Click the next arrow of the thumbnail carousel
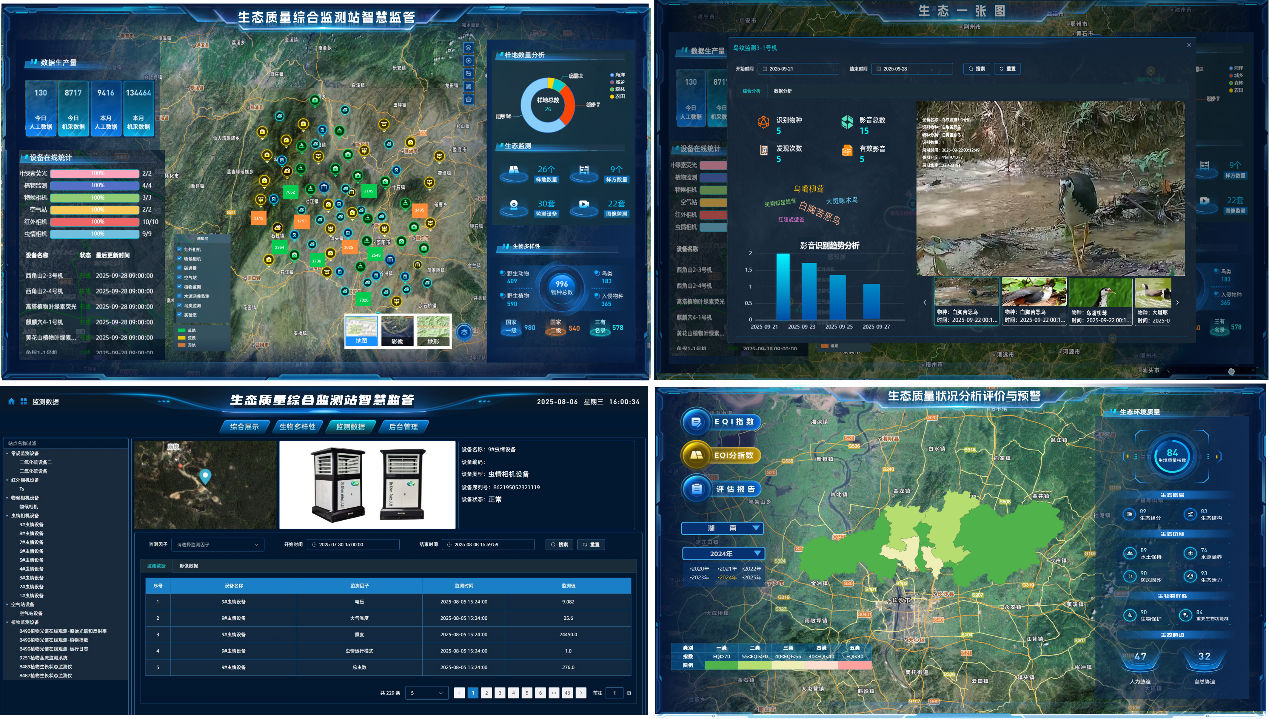Screen dimensions: 1269x719 1177,302
